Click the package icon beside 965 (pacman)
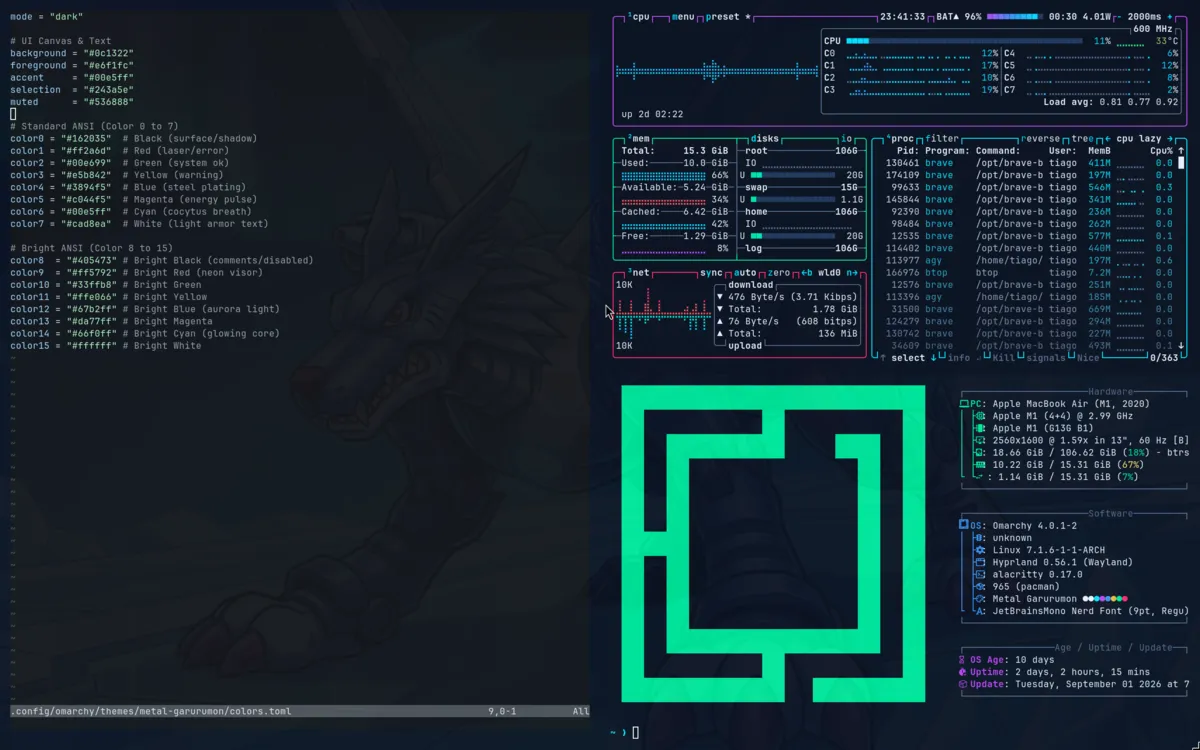1200x750 pixels. [x=981, y=586]
